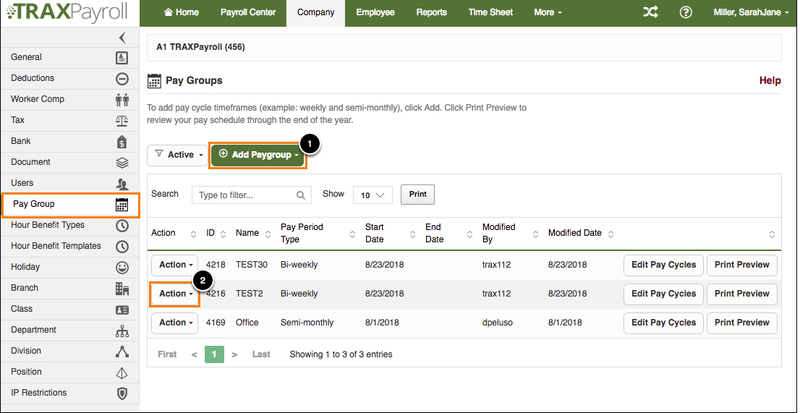Switch to the Employee tab
Screen dimensions: 800x413
pos(376,12)
